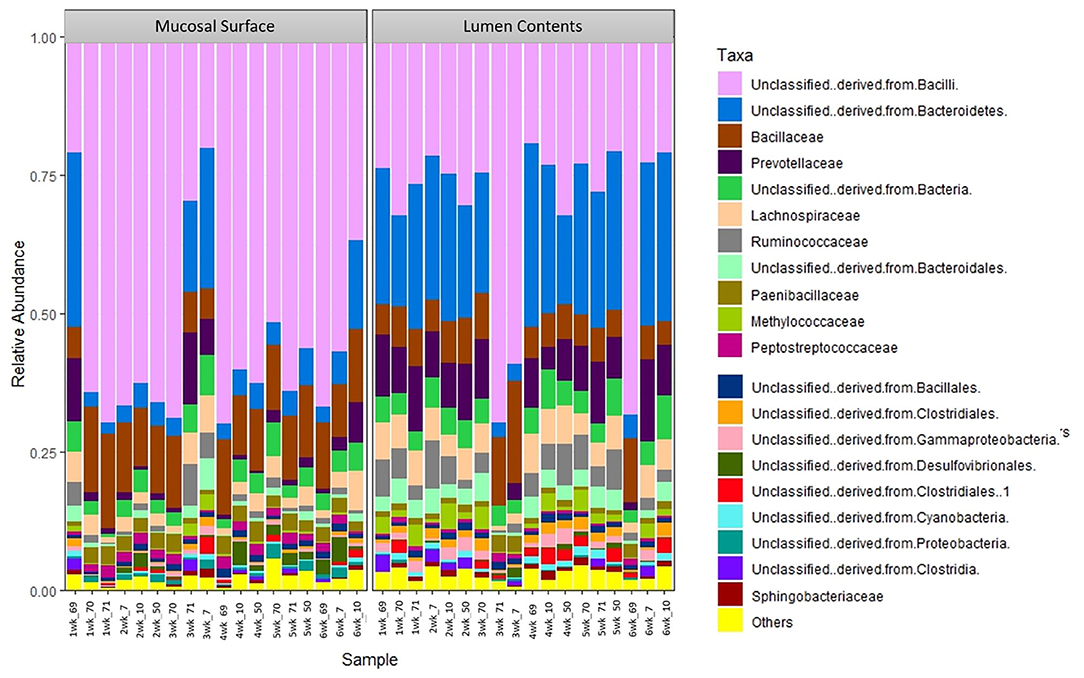Click the Taxa legend title

tap(735, 55)
